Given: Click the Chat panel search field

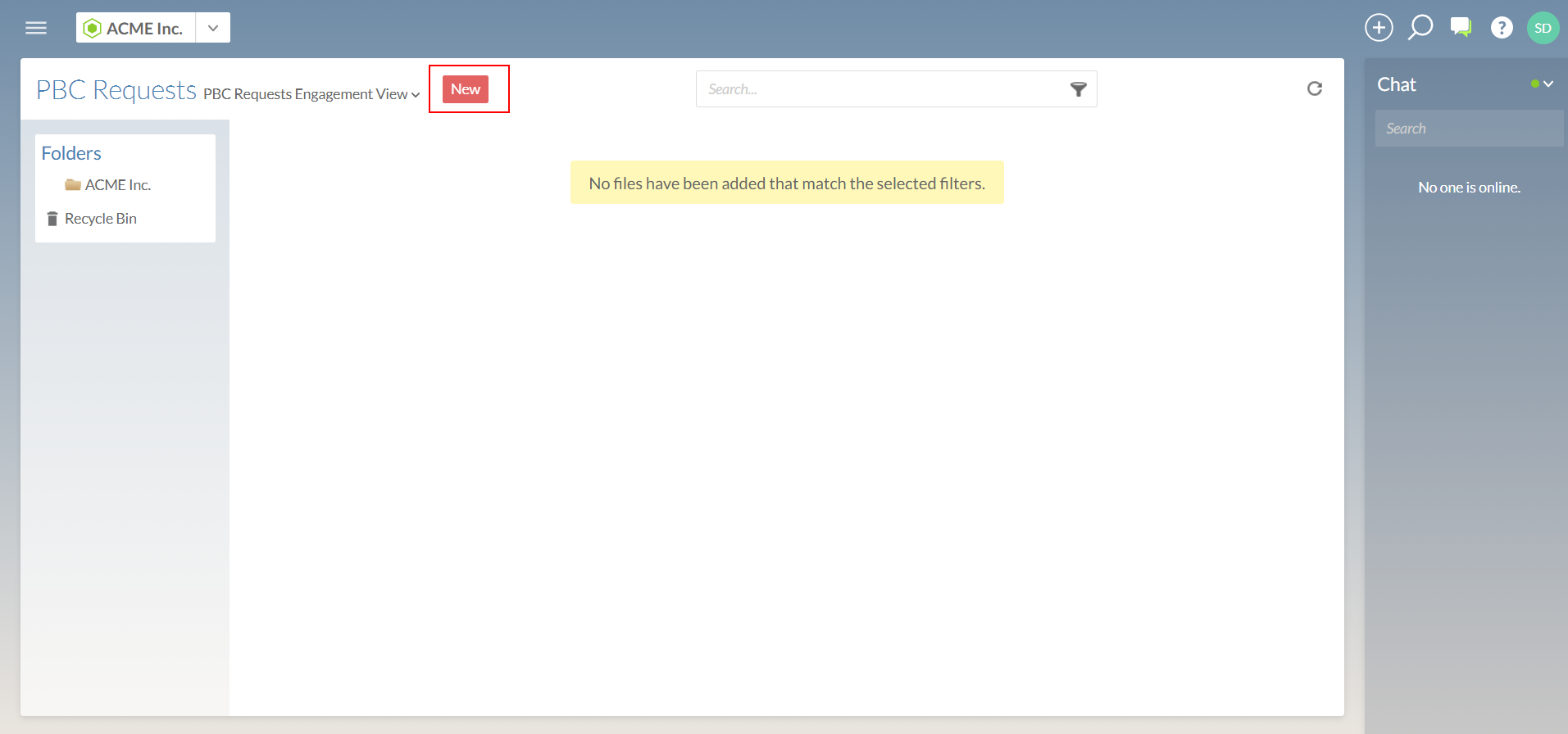Looking at the screenshot, I should [x=1469, y=129].
